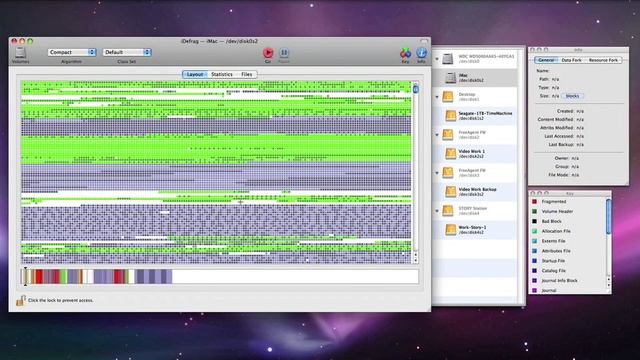
Task: Click the Attributes File swatch in Key
Action: 534,251
